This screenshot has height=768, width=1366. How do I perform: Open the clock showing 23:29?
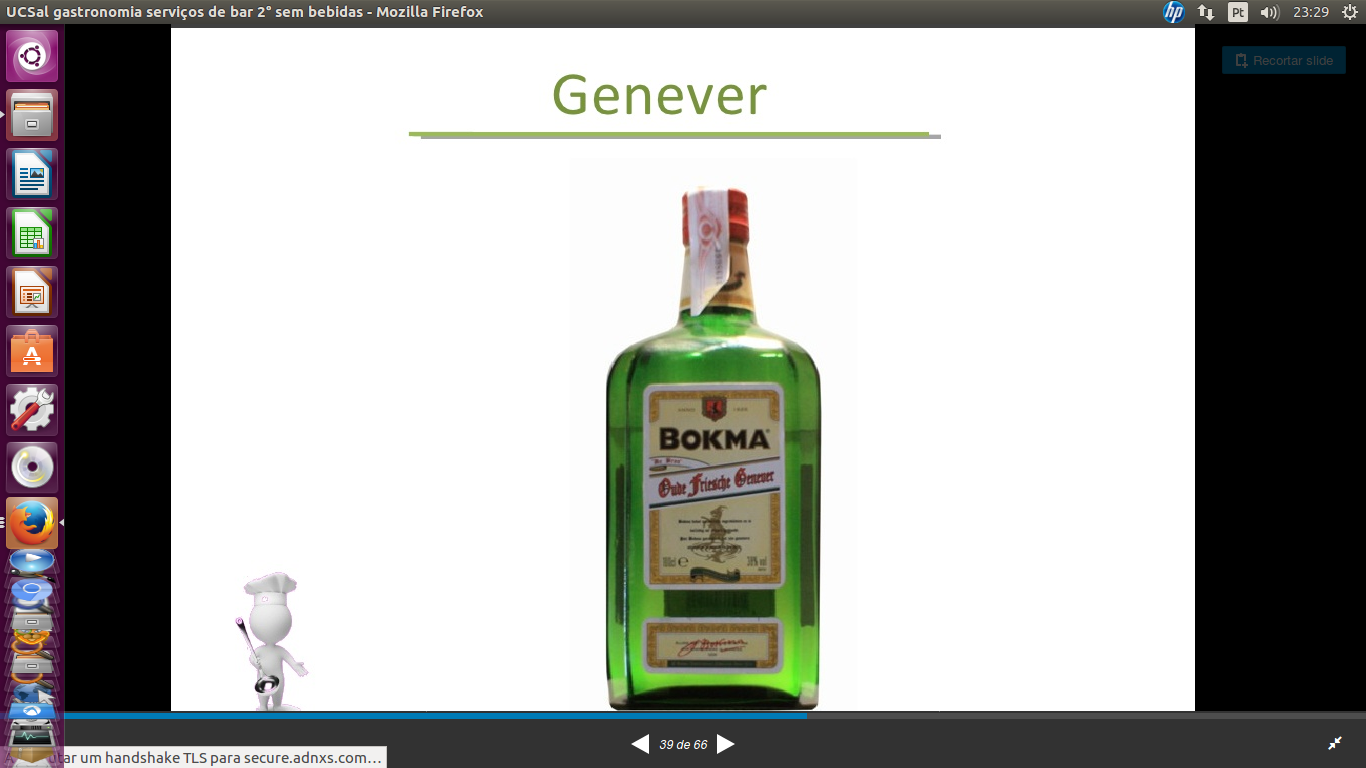pyautogui.click(x=1310, y=12)
